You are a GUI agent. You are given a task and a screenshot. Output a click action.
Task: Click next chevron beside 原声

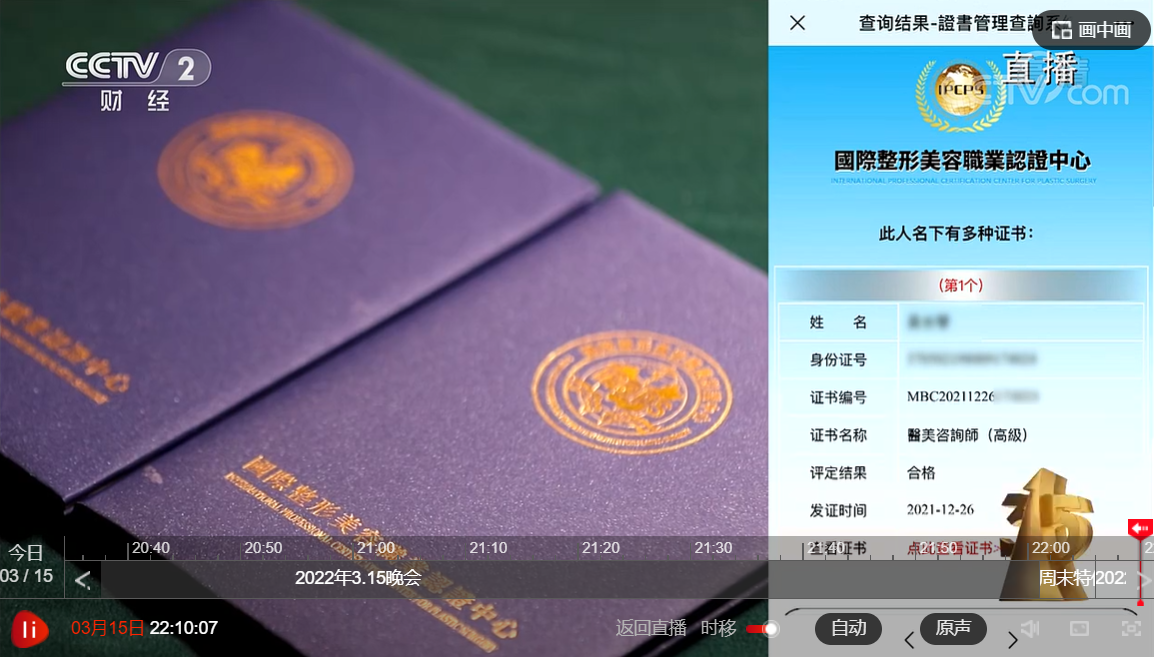click(1012, 640)
